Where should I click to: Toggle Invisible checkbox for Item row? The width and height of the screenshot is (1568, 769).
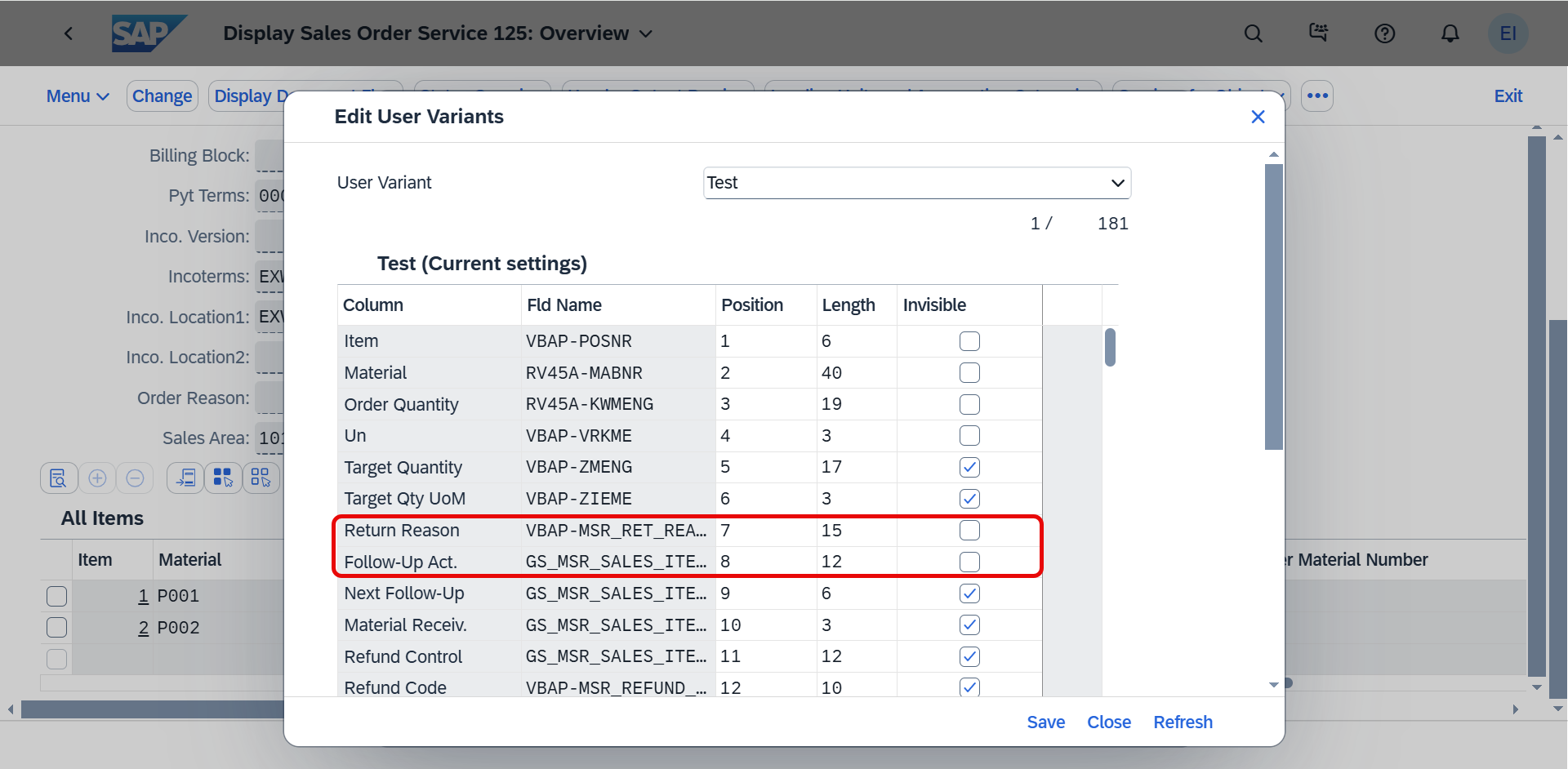(969, 341)
